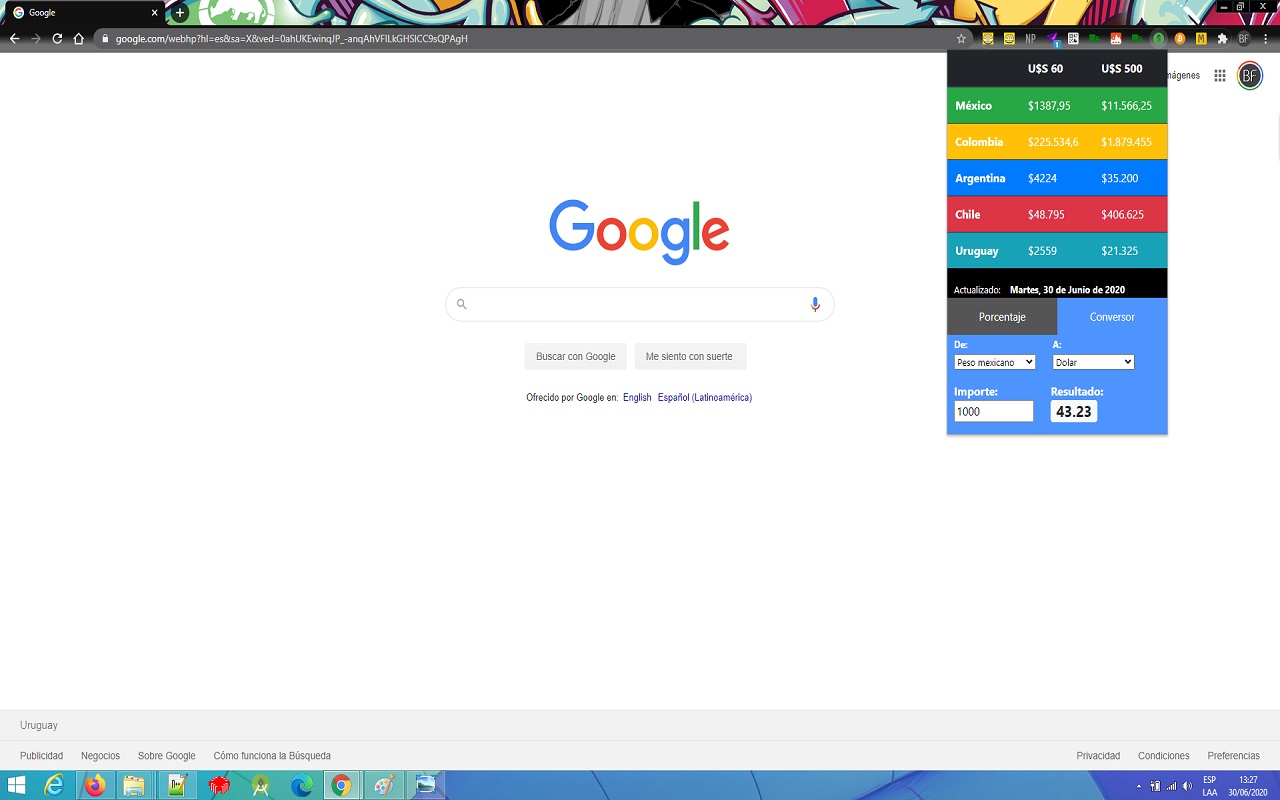Open the 'De' currency dropdown
The height and width of the screenshot is (800, 1280).
click(994, 362)
